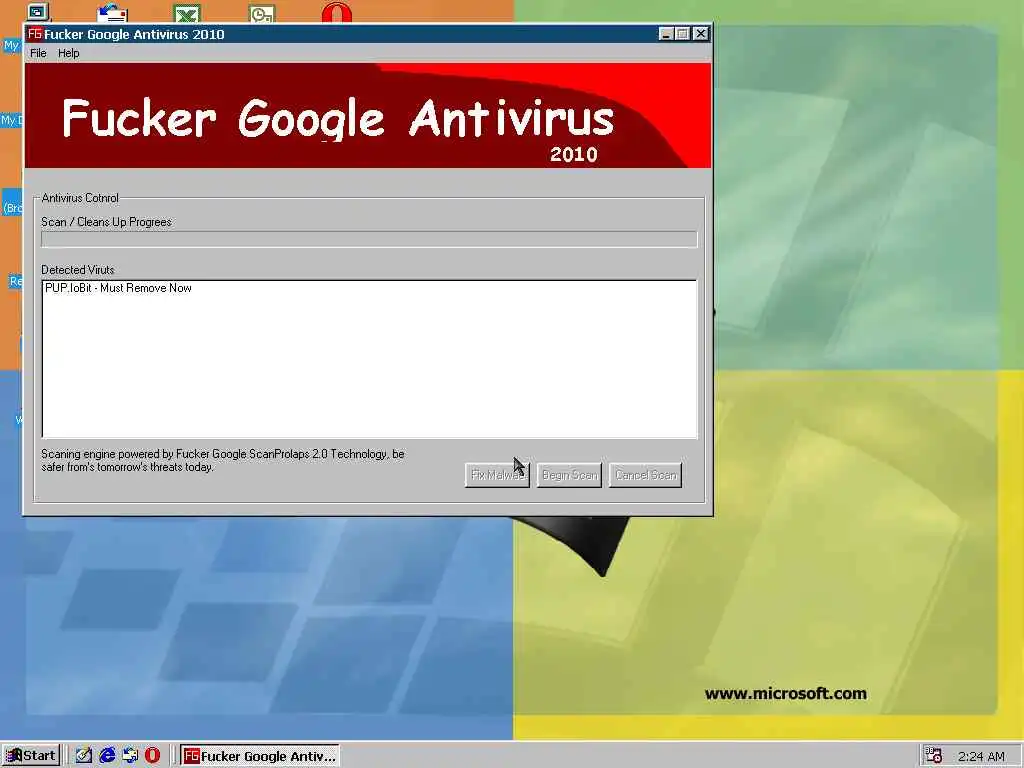Click the Detected Viruts label
This screenshot has height=768, width=1024.
pos(78,270)
